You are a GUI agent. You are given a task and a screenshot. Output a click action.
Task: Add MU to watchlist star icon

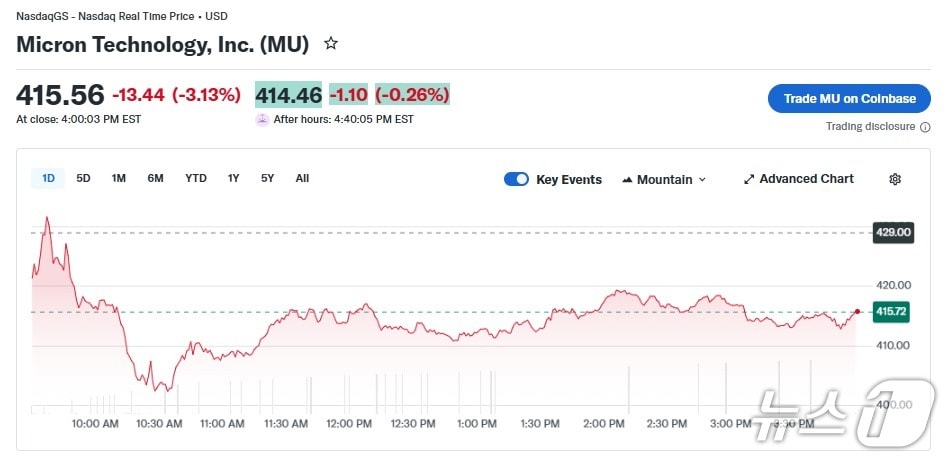331,44
